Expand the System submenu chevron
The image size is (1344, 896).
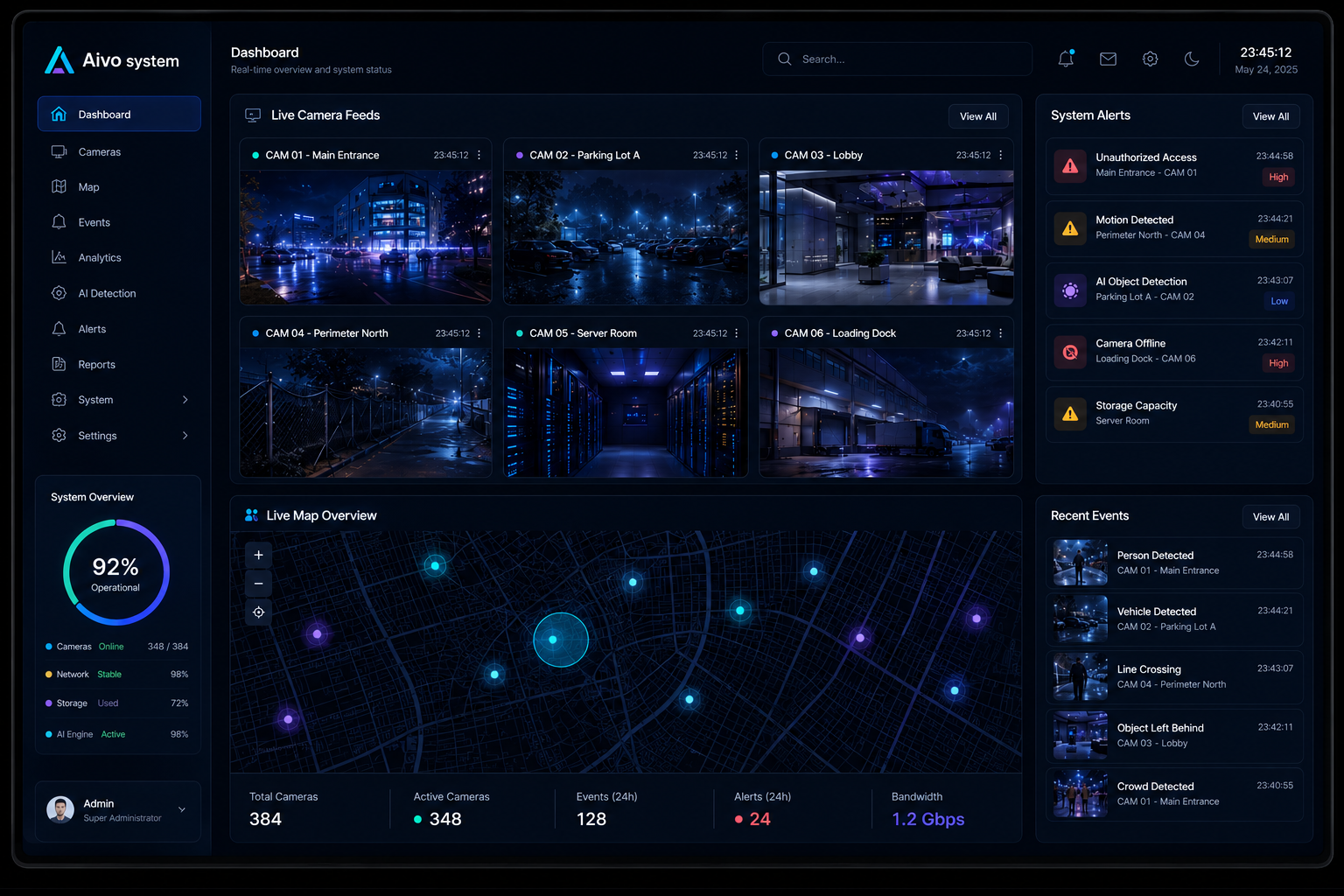pyautogui.click(x=185, y=400)
